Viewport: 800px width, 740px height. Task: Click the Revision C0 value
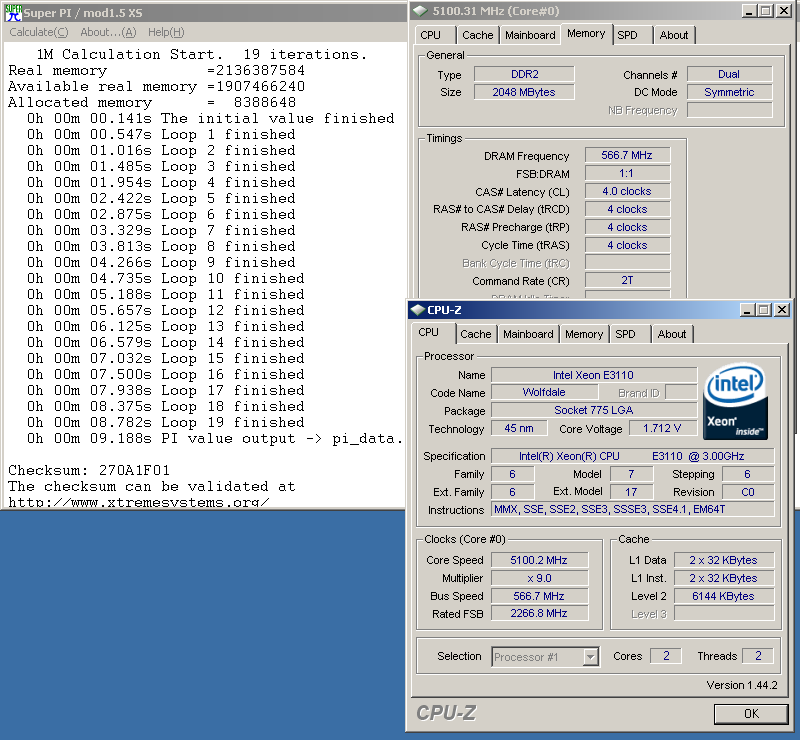(x=747, y=492)
